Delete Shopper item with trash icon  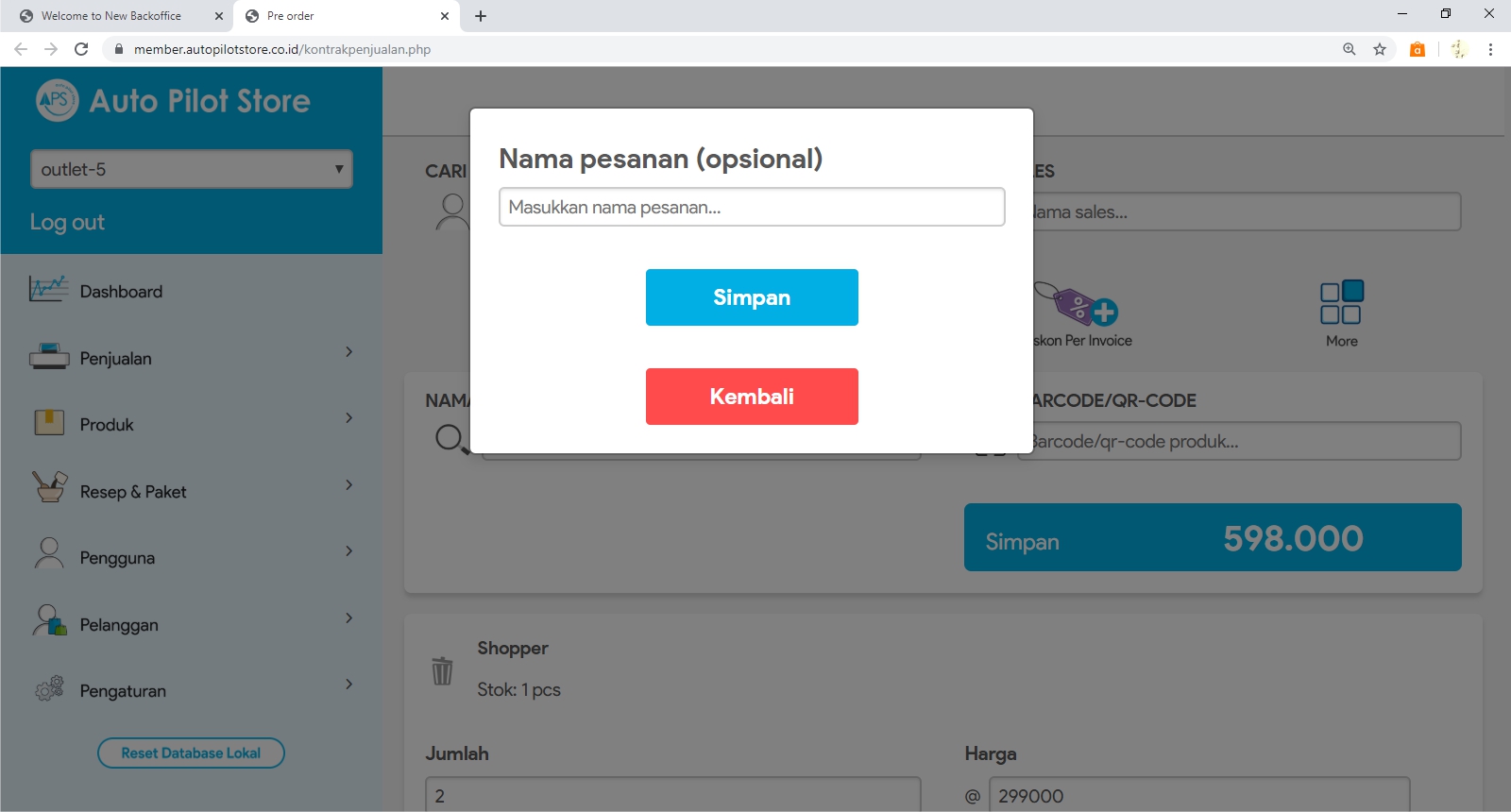tap(442, 670)
